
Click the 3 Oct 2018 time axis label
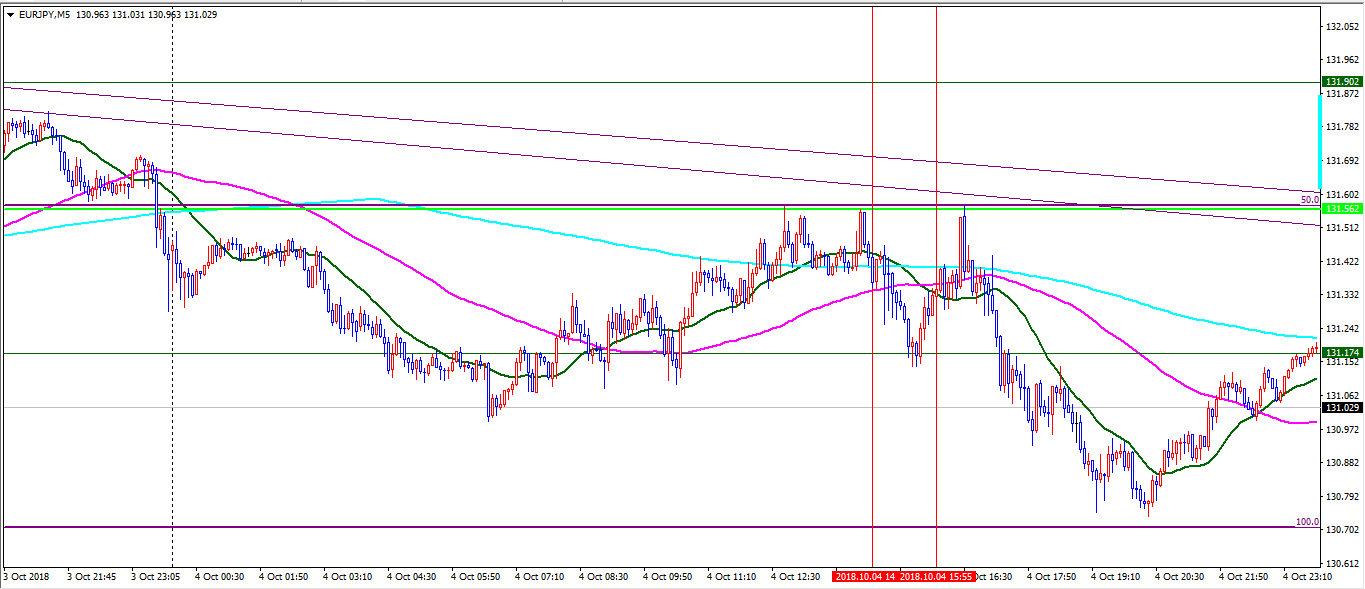26,577
